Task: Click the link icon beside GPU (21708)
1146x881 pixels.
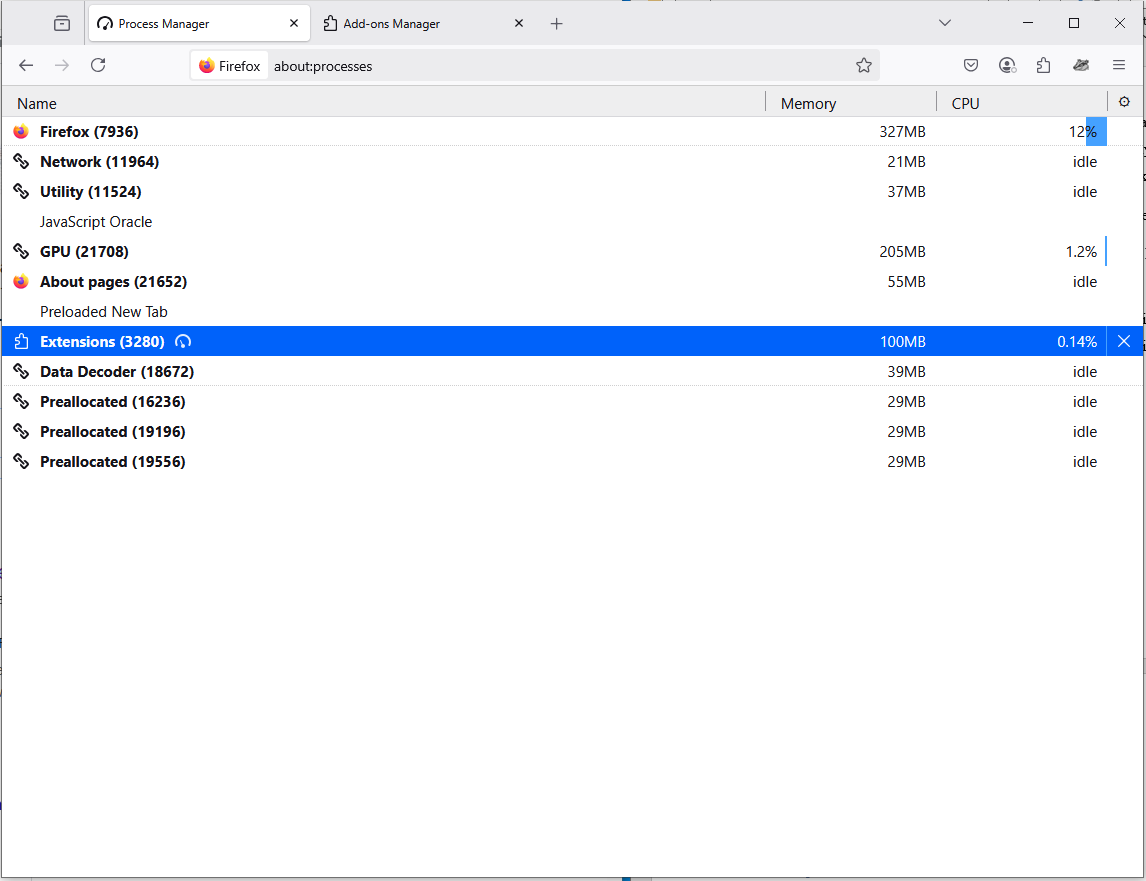Action: [x=21, y=252]
